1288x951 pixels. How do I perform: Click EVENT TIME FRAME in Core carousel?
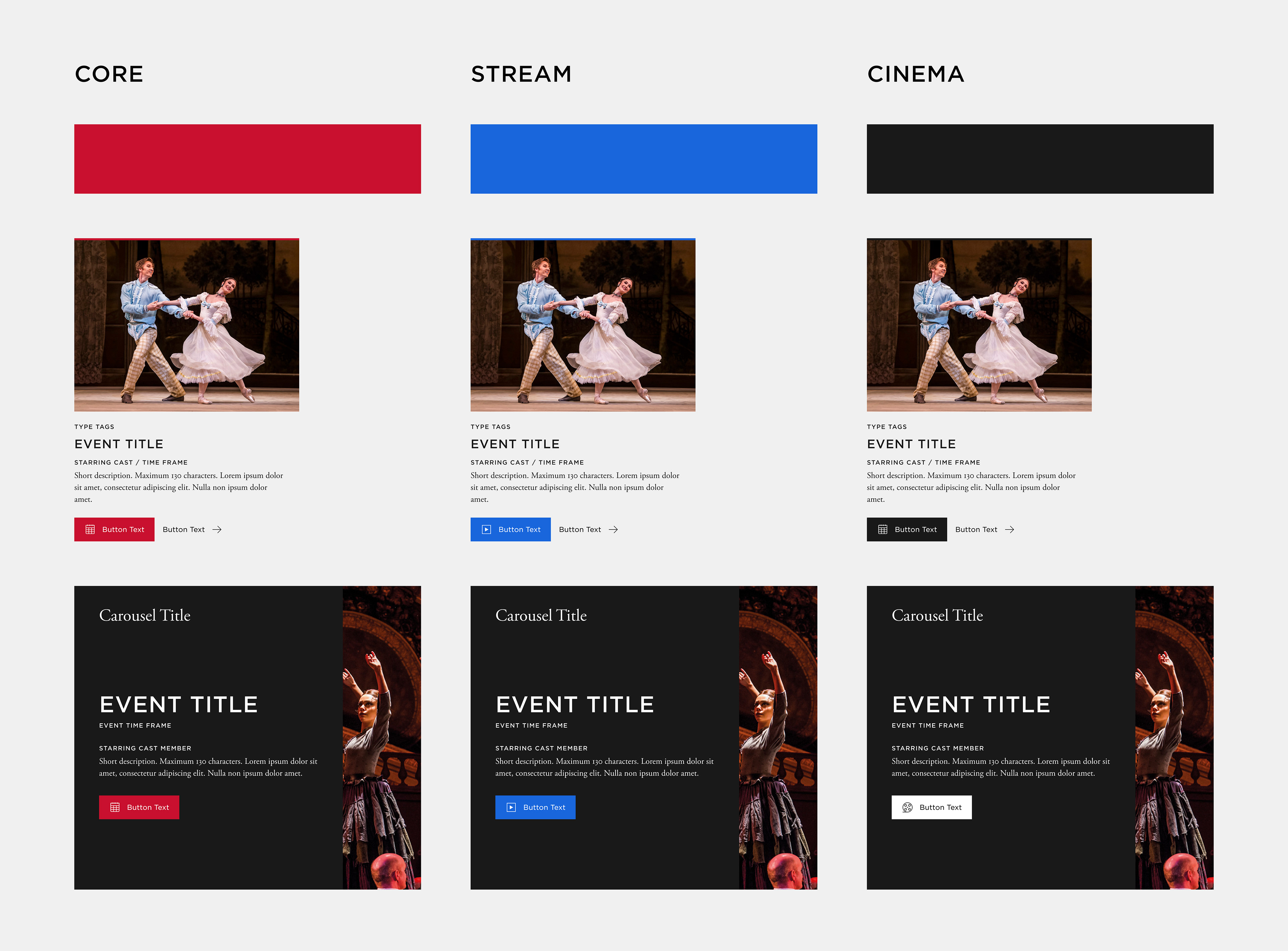coord(135,725)
